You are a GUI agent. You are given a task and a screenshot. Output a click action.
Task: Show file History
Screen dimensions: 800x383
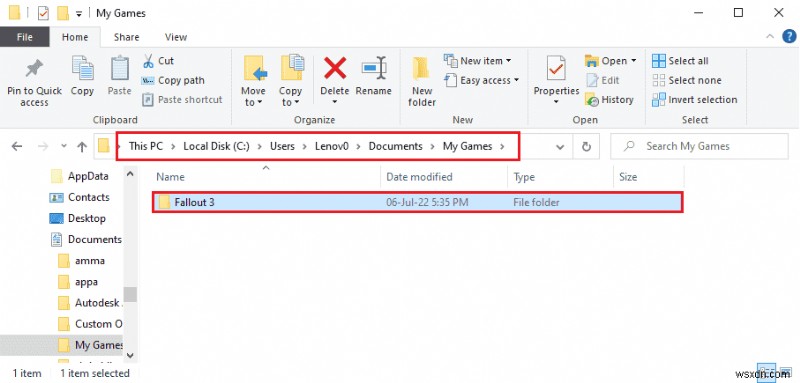coord(609,99)
